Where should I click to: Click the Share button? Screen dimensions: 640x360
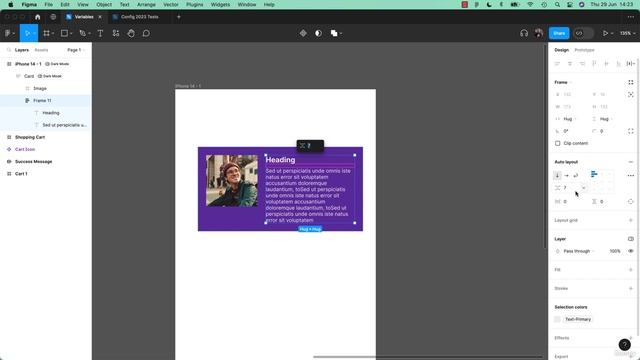coord(559,33)
